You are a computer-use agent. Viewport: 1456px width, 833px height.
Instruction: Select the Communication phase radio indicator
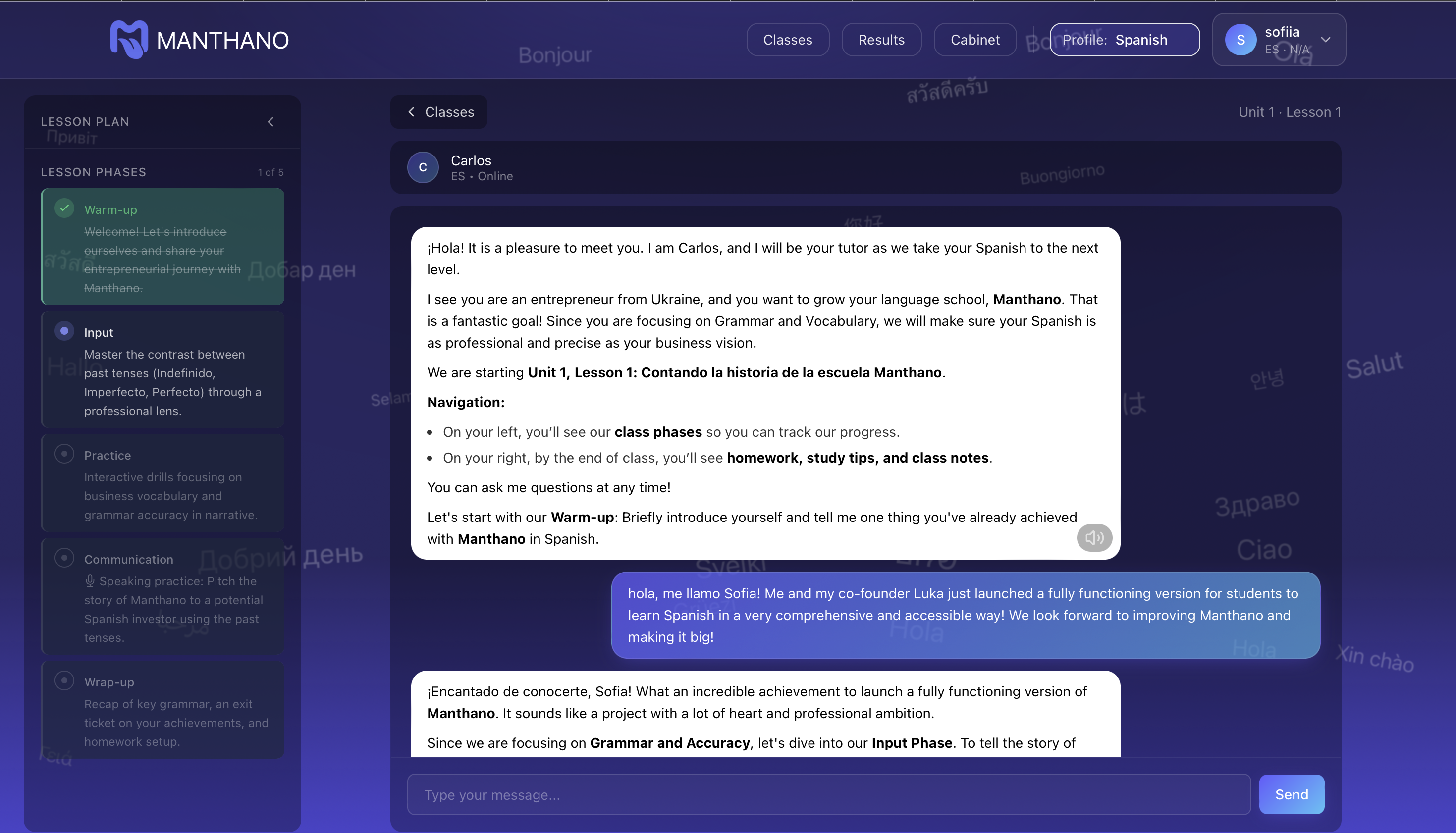65,558
